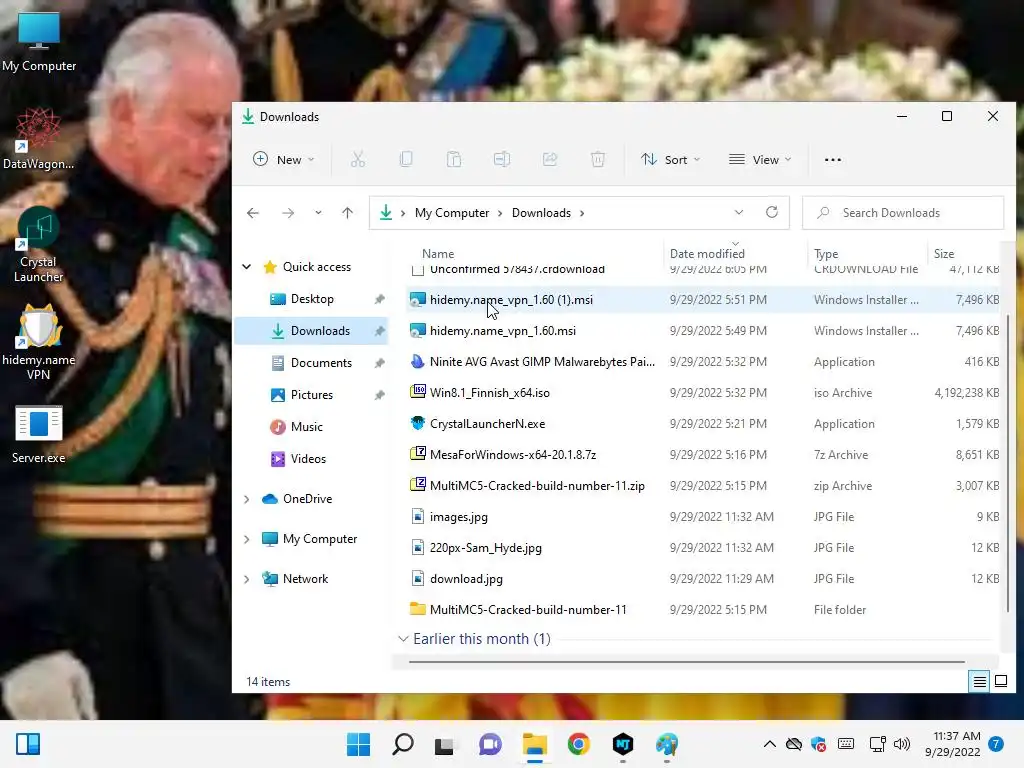
Task: Open clock and date in taskbar
Action: click(x=952, y=744)
